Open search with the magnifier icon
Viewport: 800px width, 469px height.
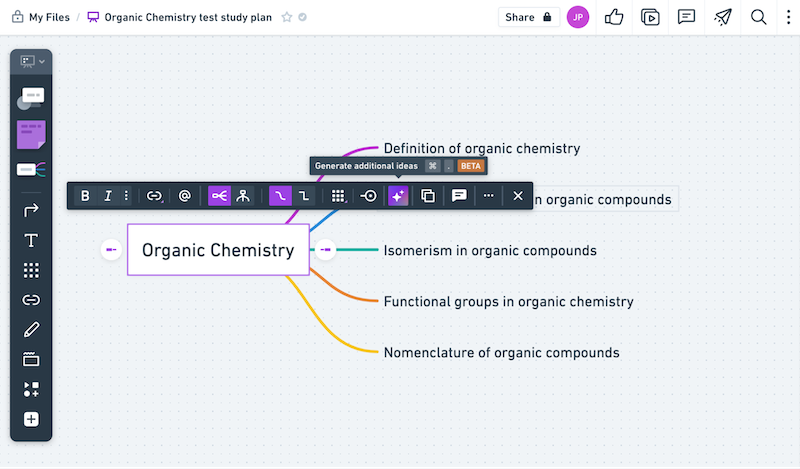[x=759, y=17]
